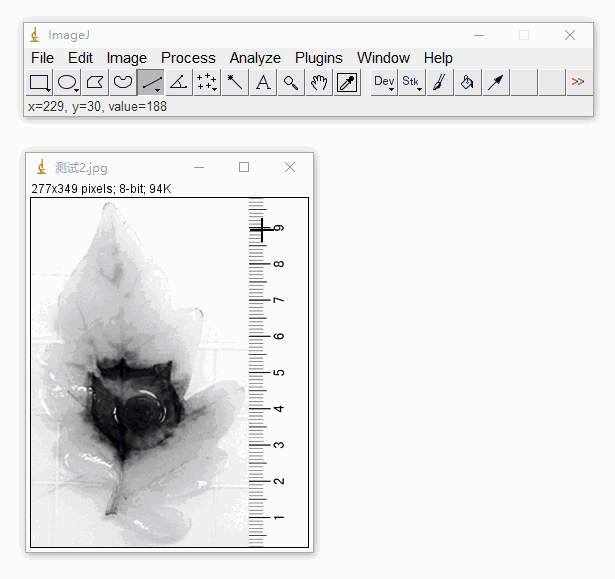Open the Window menu
615x579 pixels.
pos(383,58)
